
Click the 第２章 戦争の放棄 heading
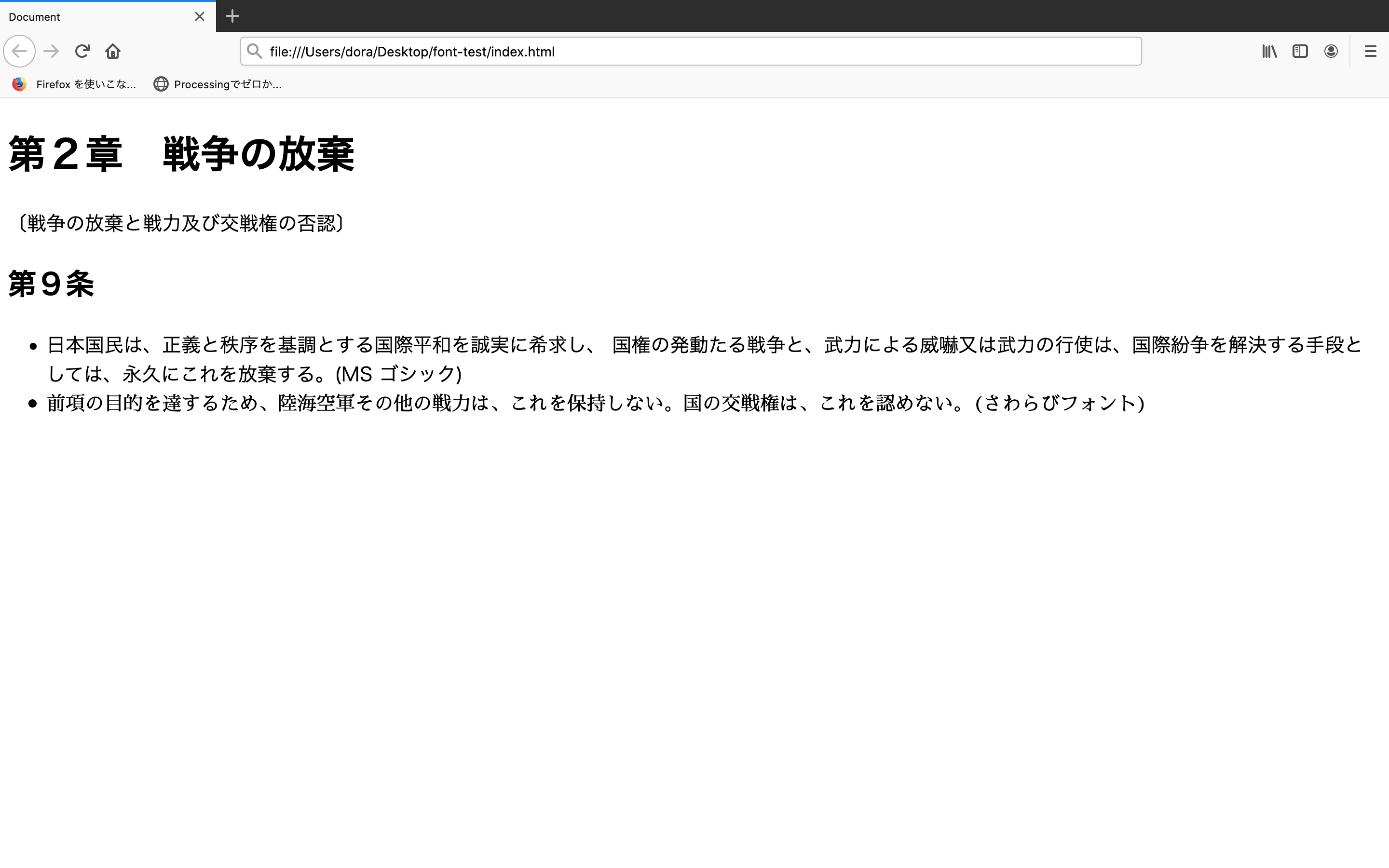[x=181, y=154]
